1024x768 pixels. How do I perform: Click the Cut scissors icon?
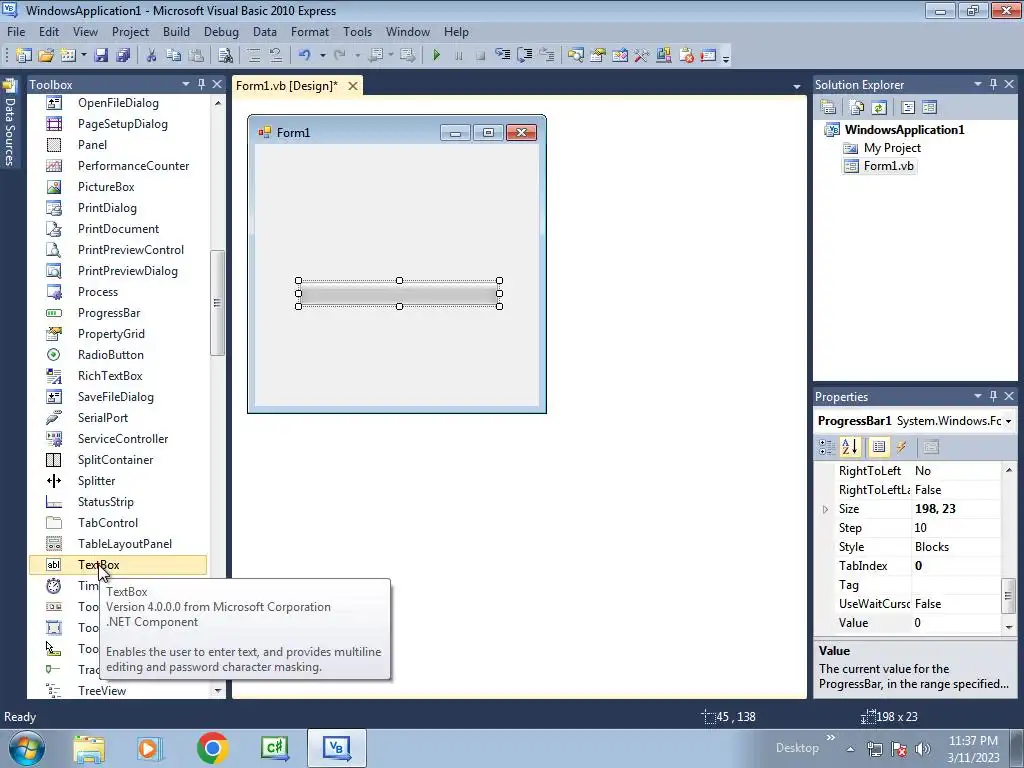[x=151, y=56]
